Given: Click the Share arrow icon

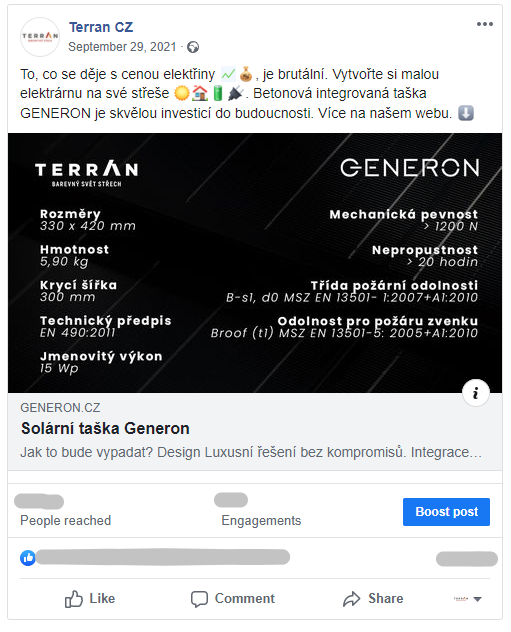Looking at the screenshot, I should tap(351, 599).
